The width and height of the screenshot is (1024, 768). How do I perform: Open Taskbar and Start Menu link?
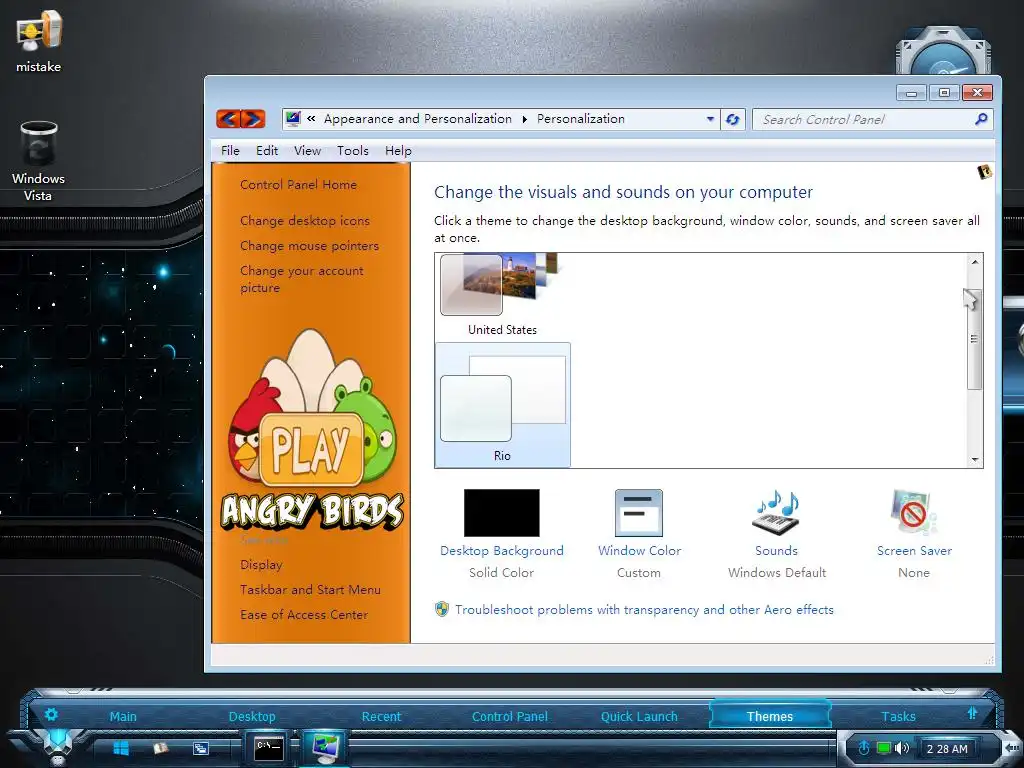[x=310, y=590]
